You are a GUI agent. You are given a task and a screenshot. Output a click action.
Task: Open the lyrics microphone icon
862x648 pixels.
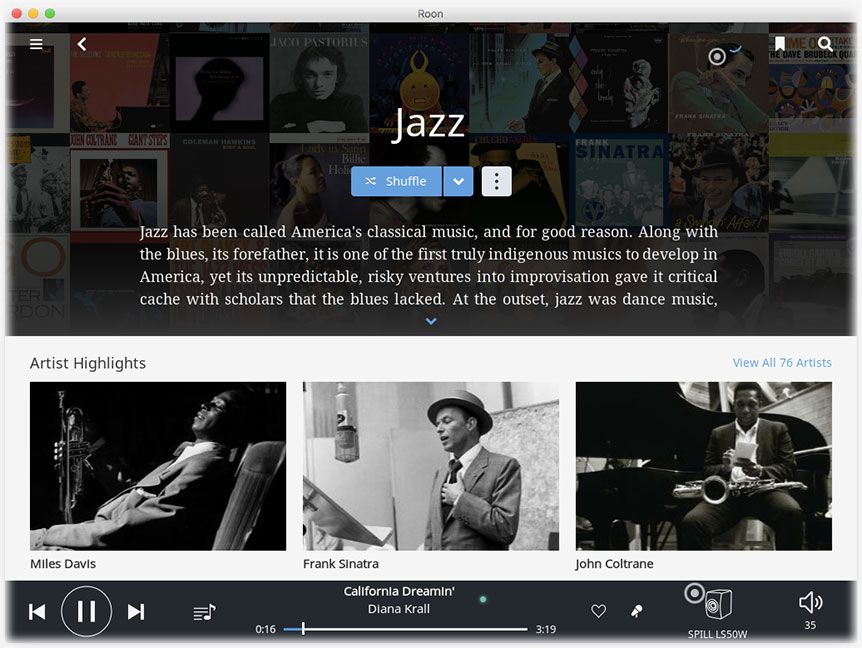(x=637, y=611)
